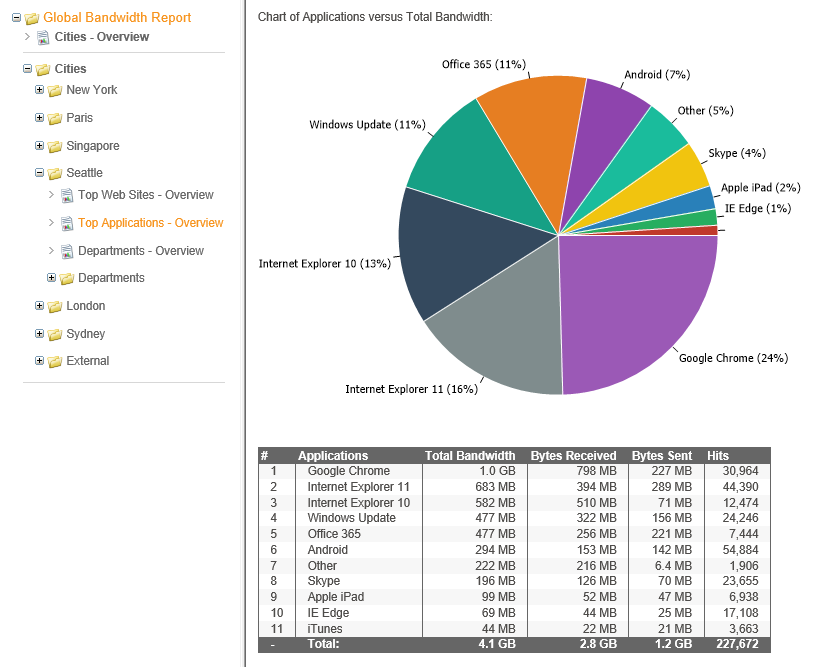Image resolution: width=817 pixels, height=667 pixels.
Task: Click the Departments - Overview report icon
Action: tap(67, 252)
